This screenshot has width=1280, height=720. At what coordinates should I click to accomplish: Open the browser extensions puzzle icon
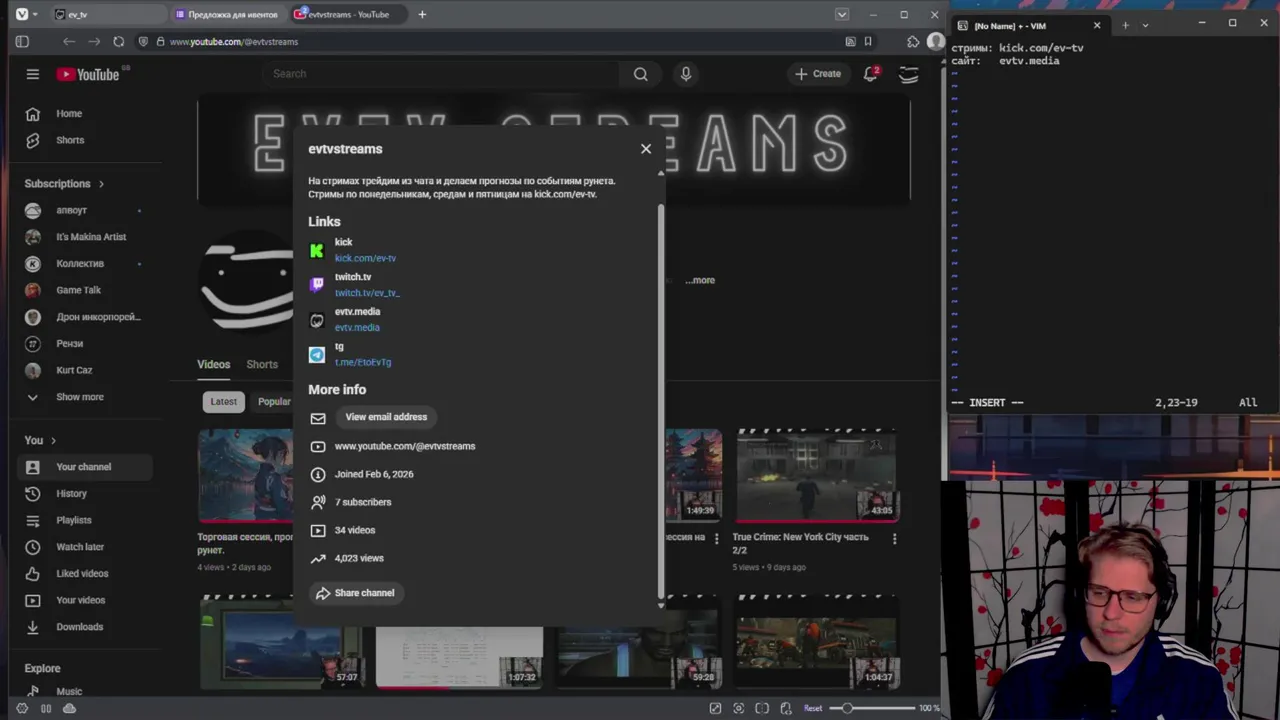913,42
